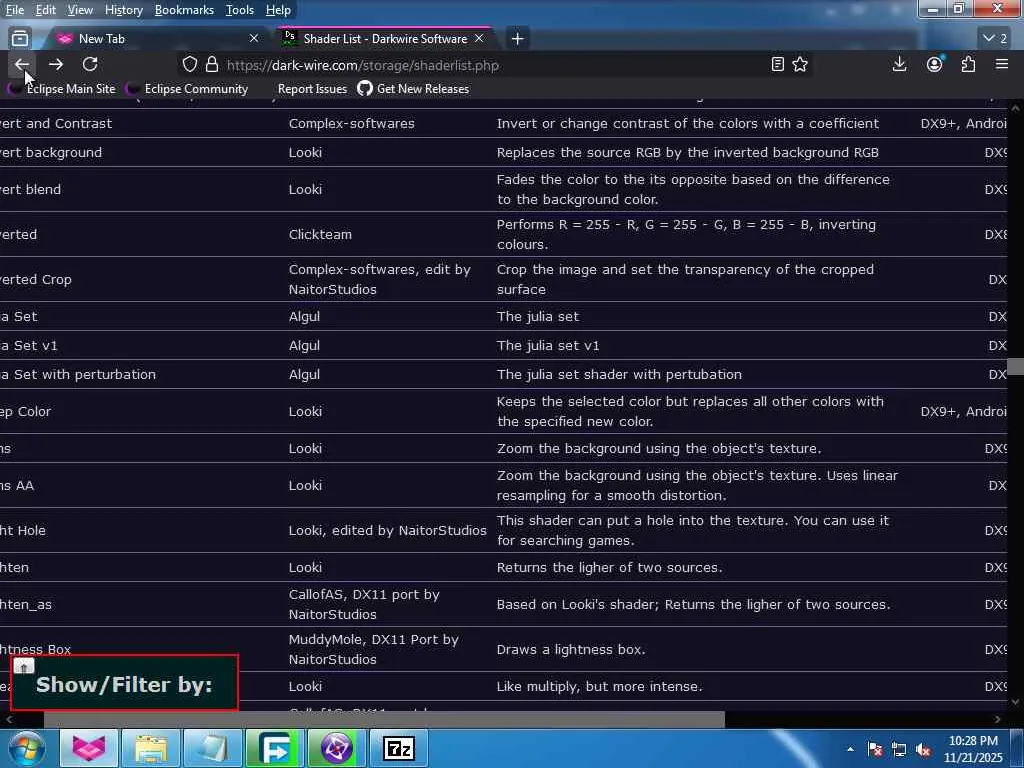Screen dimensions: 1024x768
Task: Select 'Draws a lightness box.' description
Action: click(x=571, y=650)
